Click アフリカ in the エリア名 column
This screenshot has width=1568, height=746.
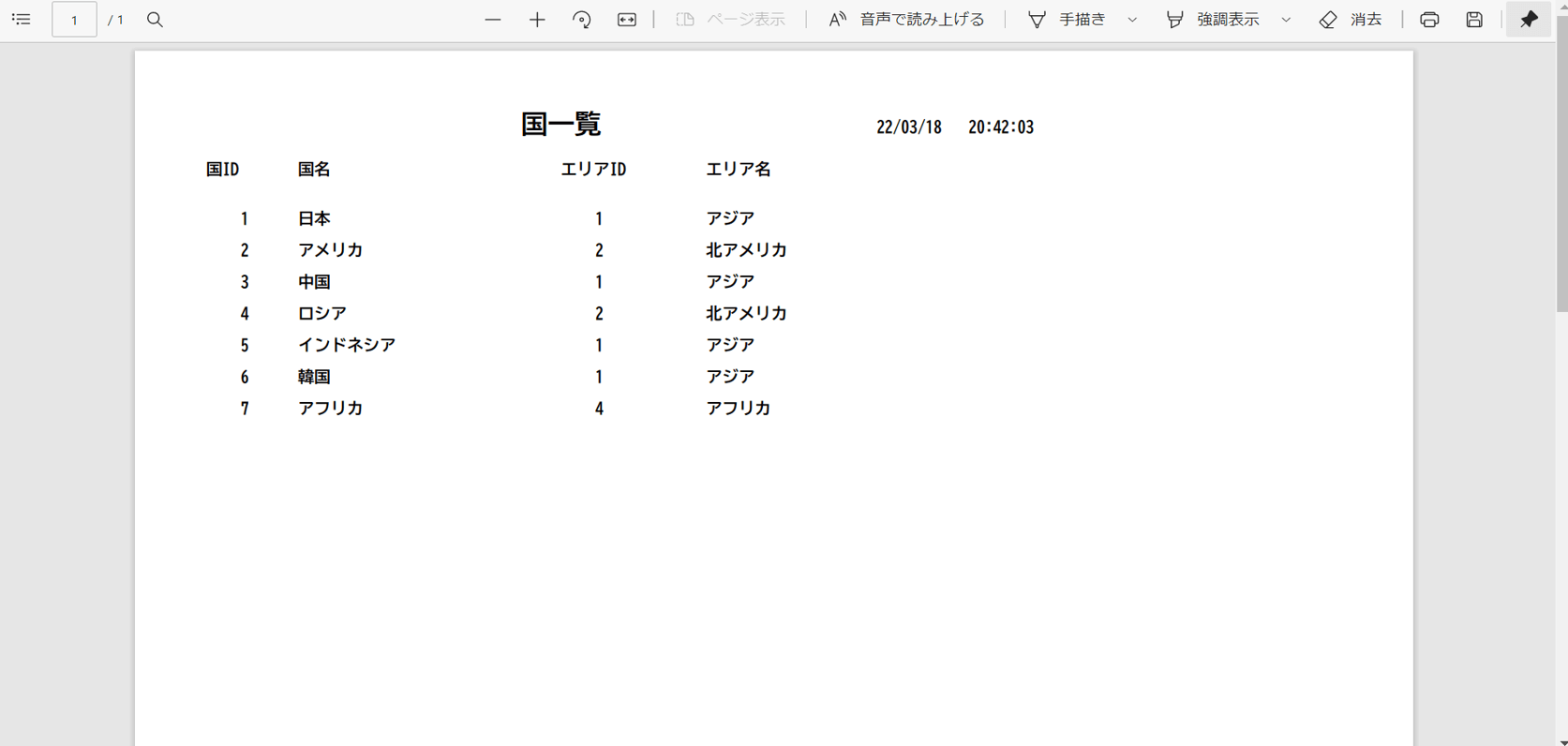(x=739, y=409)
